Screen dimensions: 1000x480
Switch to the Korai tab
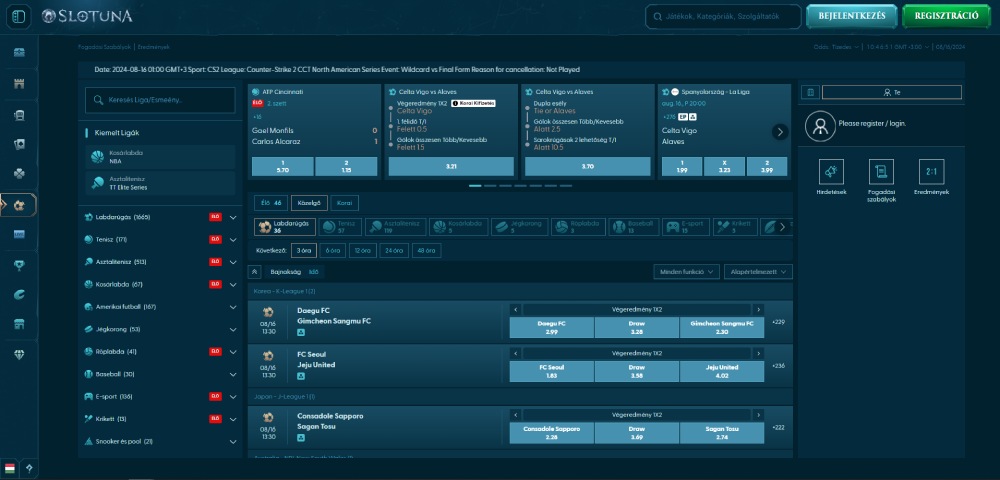343,203
